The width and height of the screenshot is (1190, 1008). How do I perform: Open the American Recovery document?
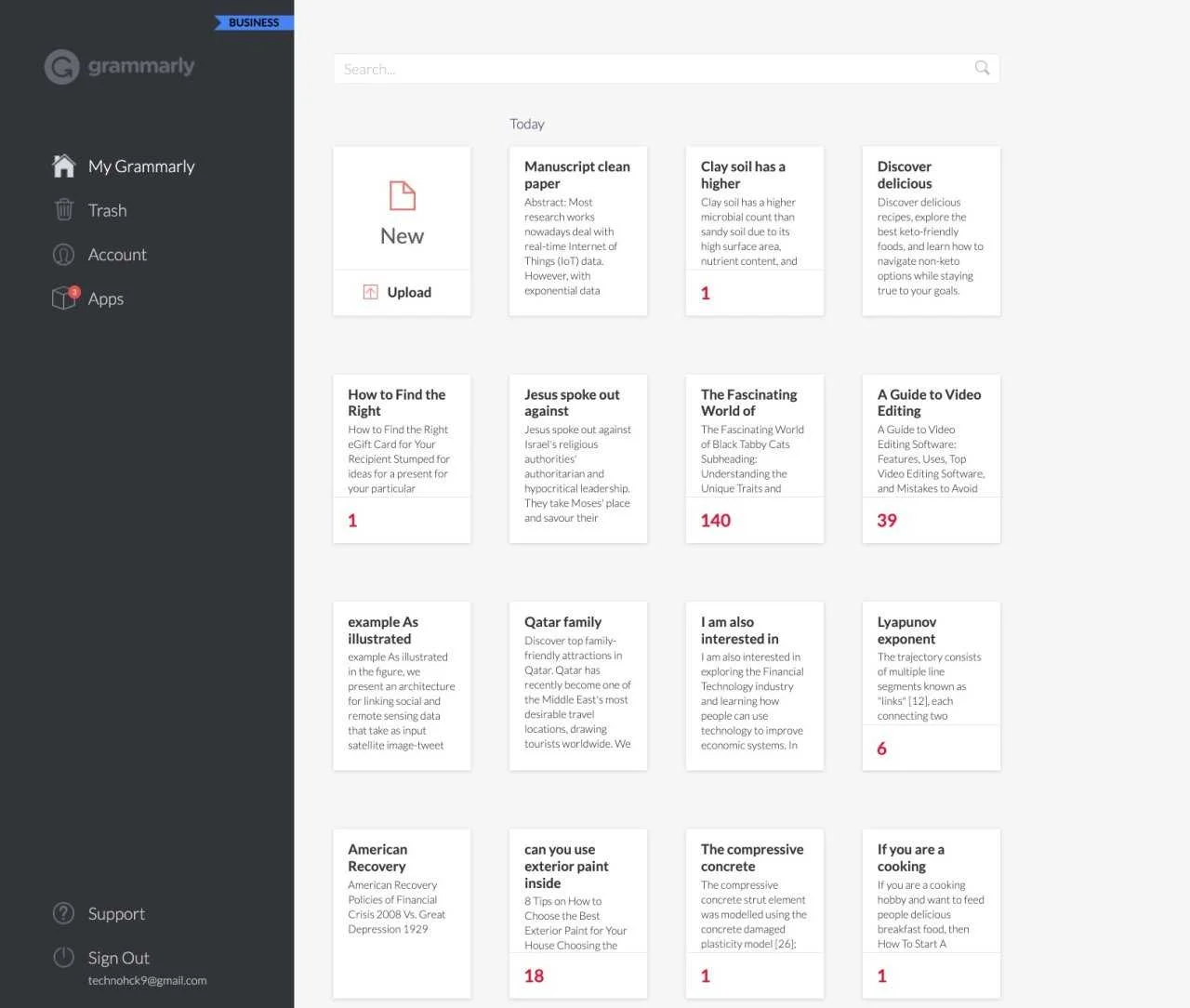[402, 914]
